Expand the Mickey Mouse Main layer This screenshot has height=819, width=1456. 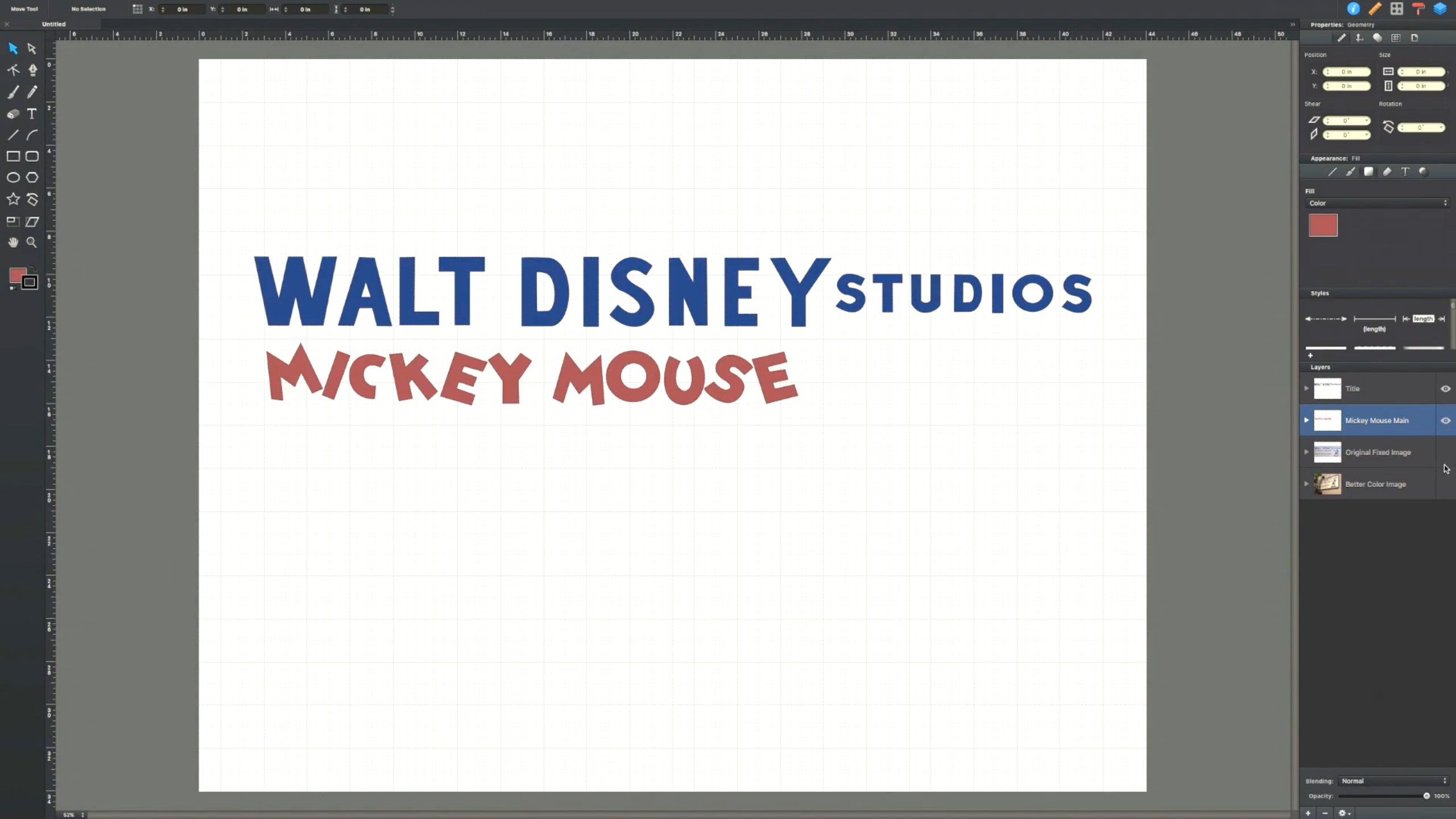click(x=1306, y=420)
